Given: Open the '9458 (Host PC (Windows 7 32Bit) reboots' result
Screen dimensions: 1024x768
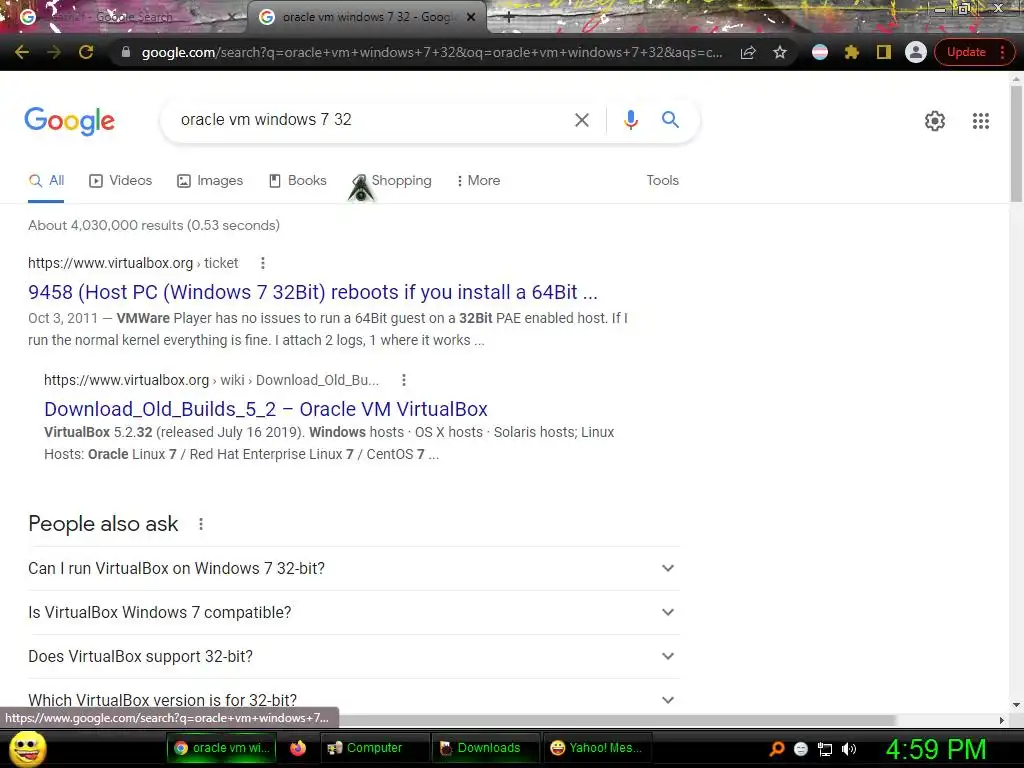Looking at the screenshot, I should point(313,292).
